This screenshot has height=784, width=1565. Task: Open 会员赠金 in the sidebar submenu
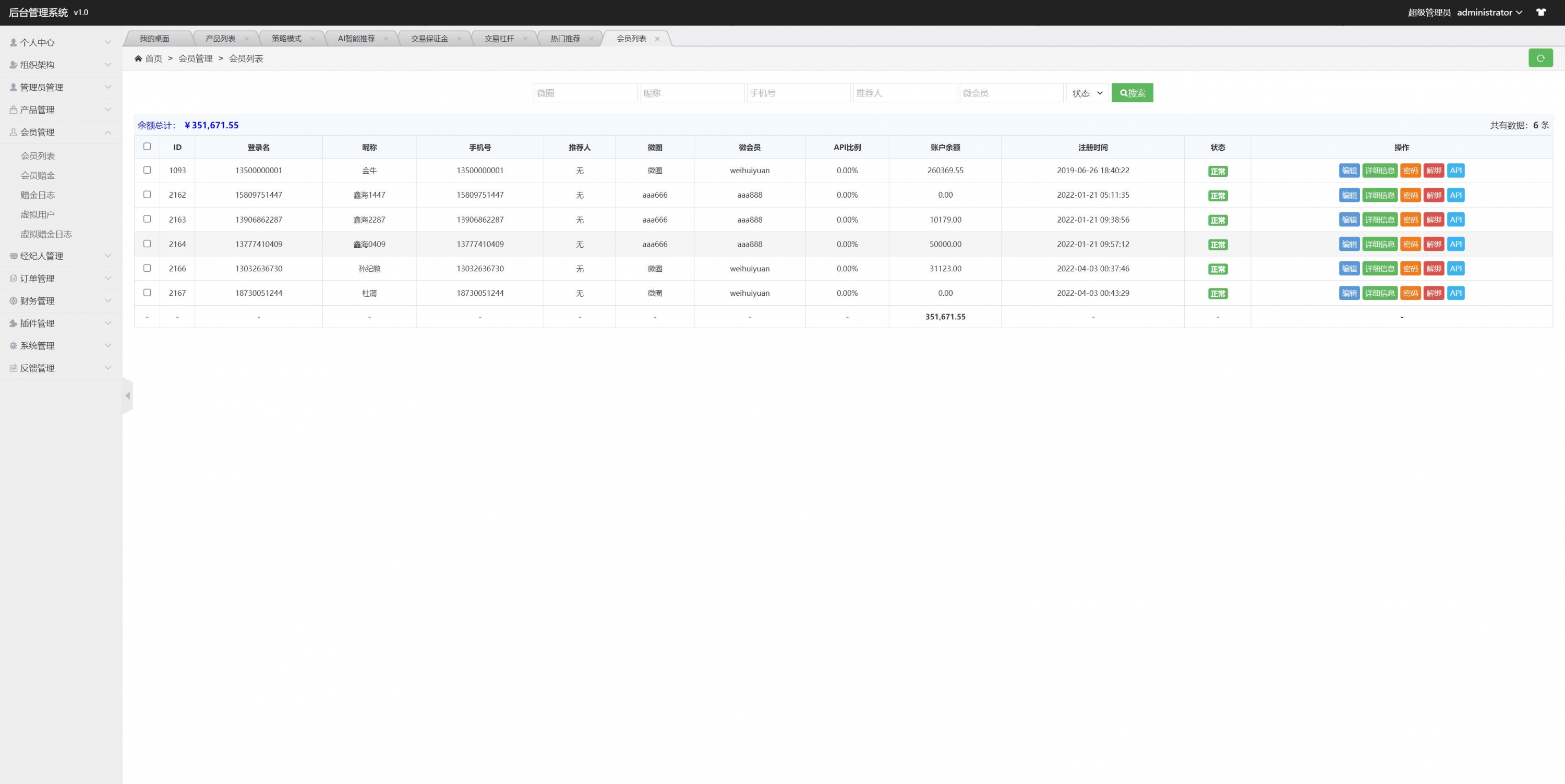[x=38, y=175]
